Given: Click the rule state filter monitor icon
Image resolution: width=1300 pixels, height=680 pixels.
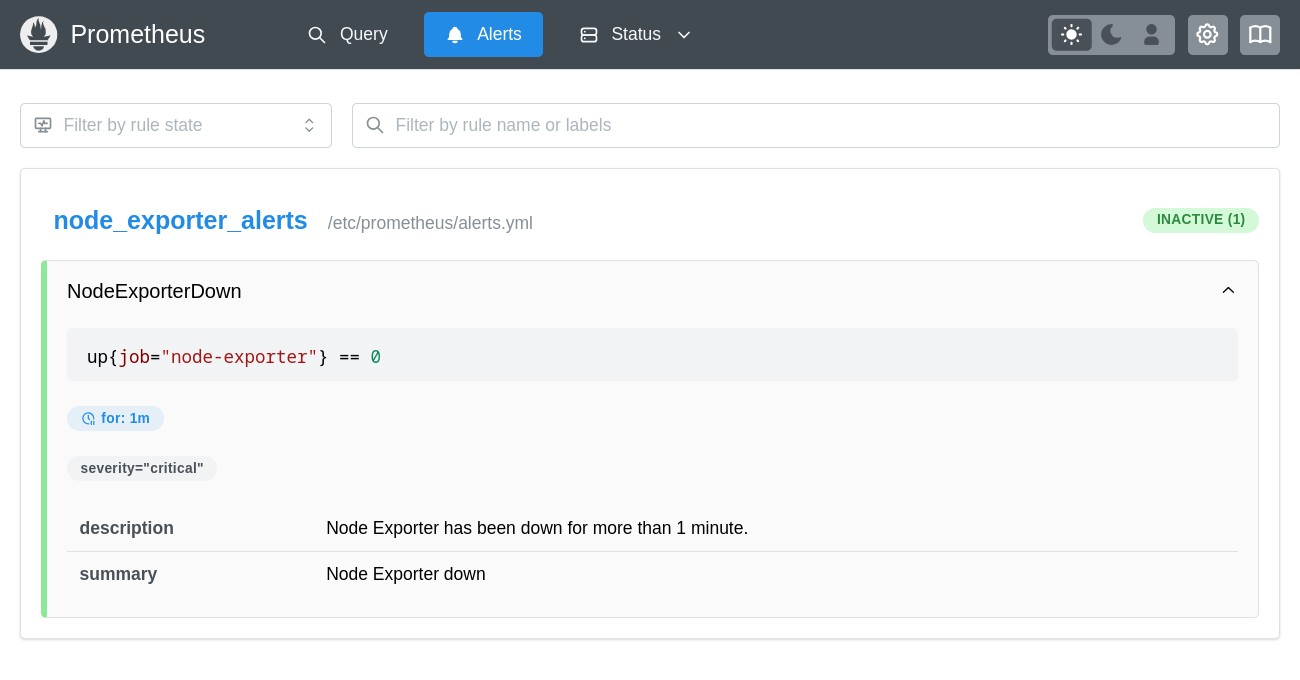Looking at the screenshot, I should (x=43, y=125).
